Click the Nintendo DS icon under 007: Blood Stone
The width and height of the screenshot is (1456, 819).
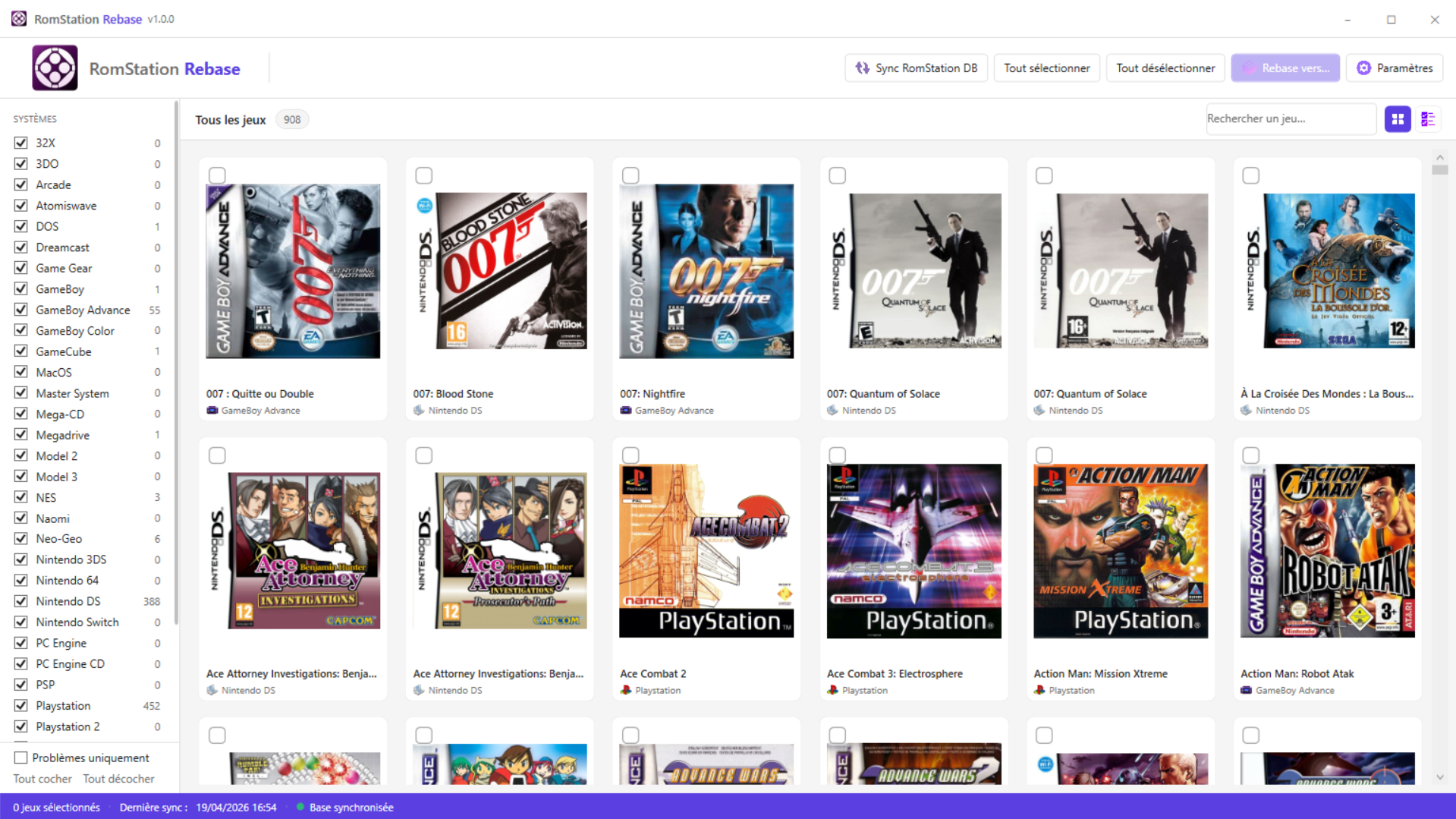point(419,411)
